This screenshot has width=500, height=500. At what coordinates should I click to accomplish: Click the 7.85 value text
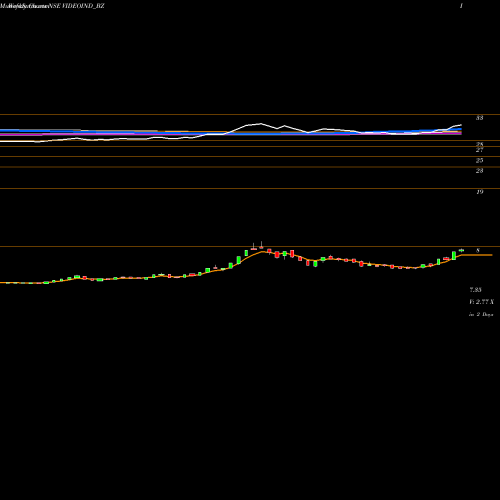[x=475, y=290]
